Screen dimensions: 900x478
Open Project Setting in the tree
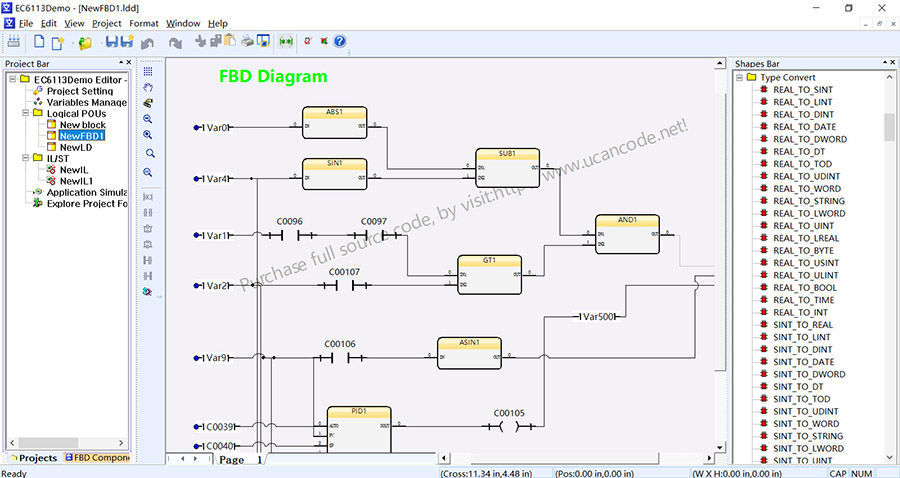point(79,91)
